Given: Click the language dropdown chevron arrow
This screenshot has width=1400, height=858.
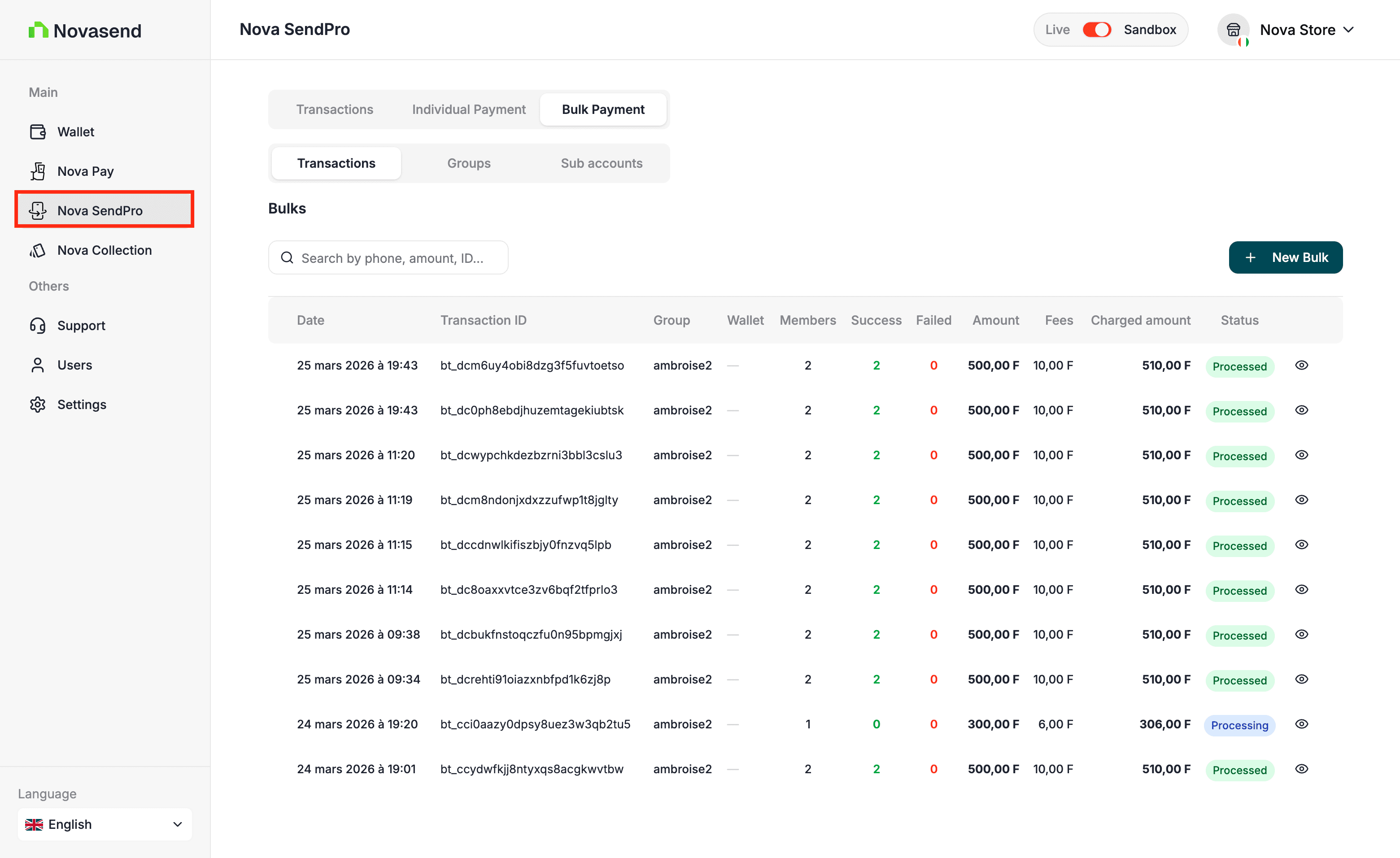Looking at the screenshot, I should pyautogui.click(x=177, y=824).
